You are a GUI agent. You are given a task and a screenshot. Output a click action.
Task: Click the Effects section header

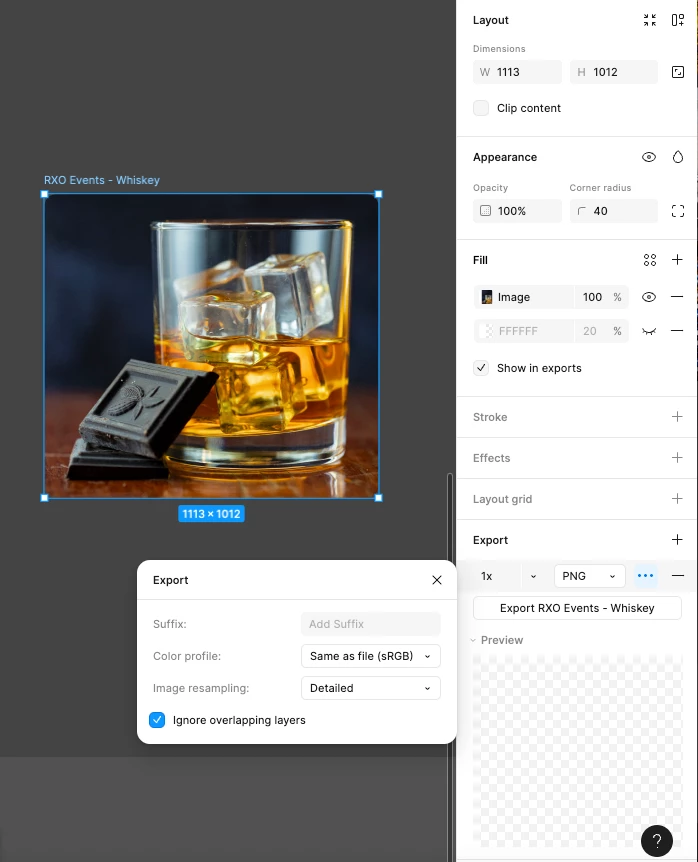[x=491, y=458]
